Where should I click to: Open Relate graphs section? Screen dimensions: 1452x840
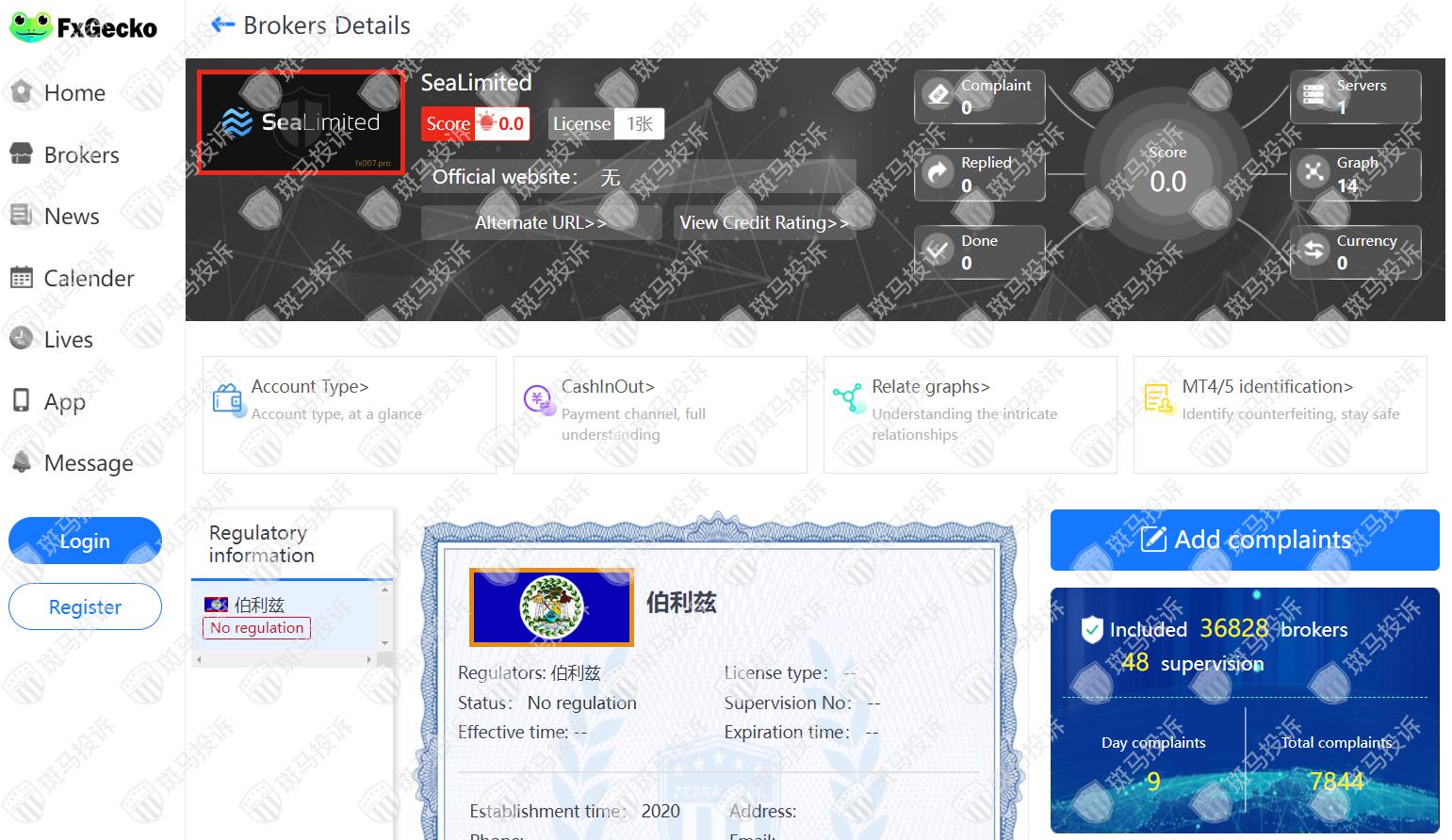(x=970, y=413)
